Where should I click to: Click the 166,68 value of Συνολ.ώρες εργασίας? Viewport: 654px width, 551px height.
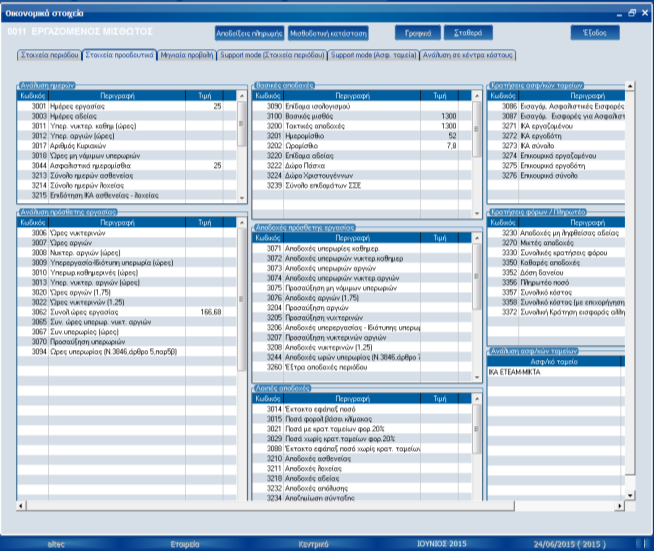[x=211, y=312]
